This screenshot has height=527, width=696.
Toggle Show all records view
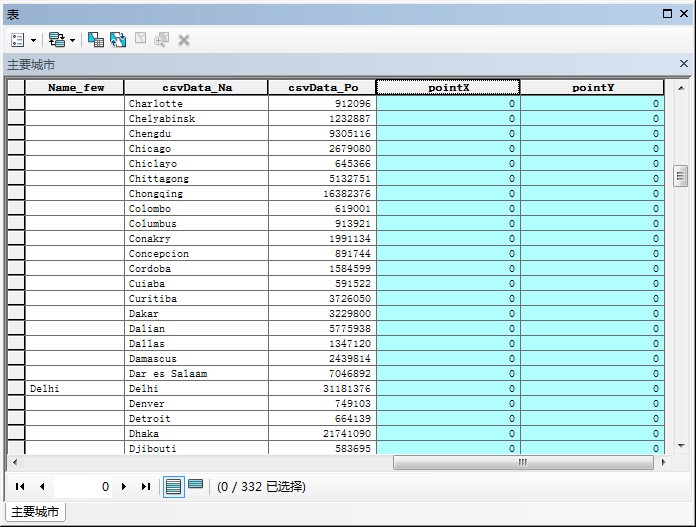pos(174,487)
